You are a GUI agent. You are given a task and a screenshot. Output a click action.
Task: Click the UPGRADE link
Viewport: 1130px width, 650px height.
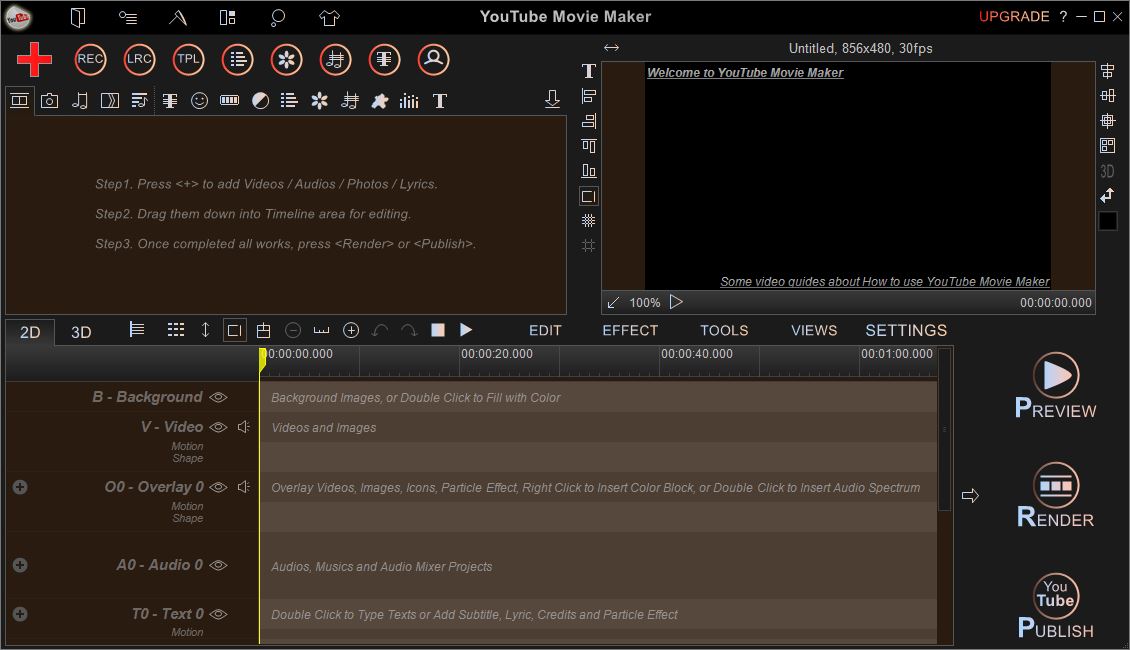[x=1013, y=17]
